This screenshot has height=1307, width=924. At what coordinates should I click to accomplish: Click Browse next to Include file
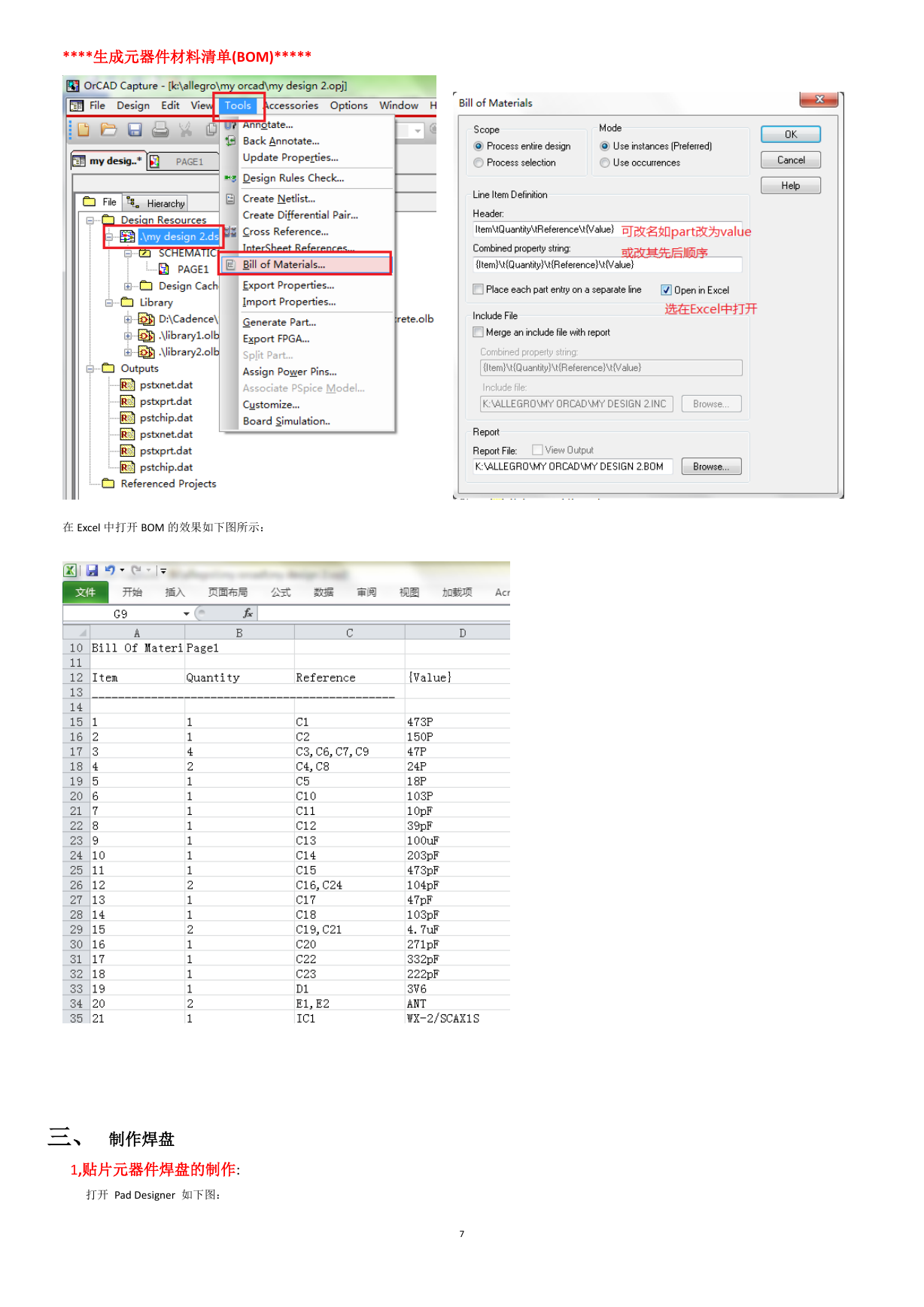711,404
